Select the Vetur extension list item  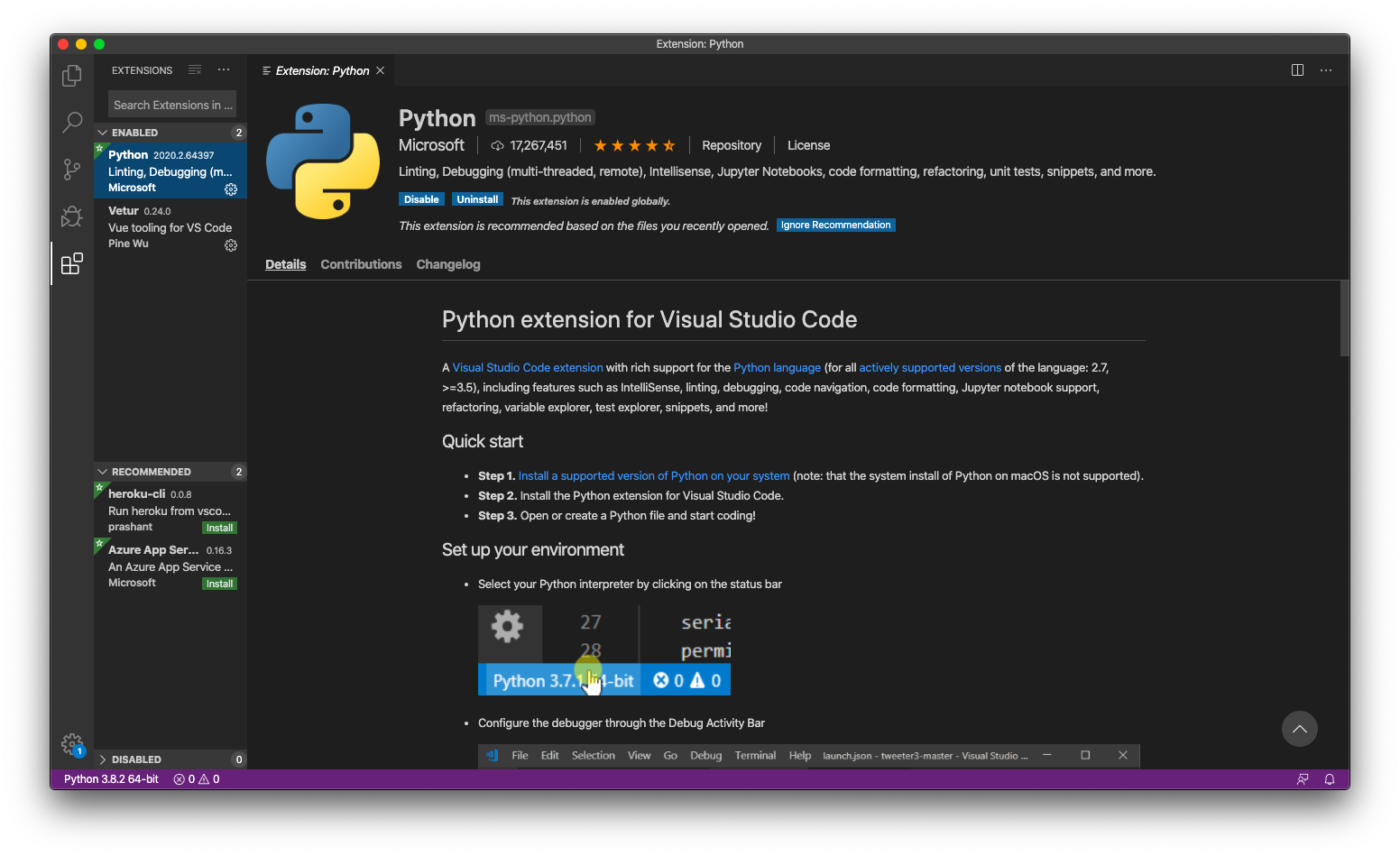(170, 226)
